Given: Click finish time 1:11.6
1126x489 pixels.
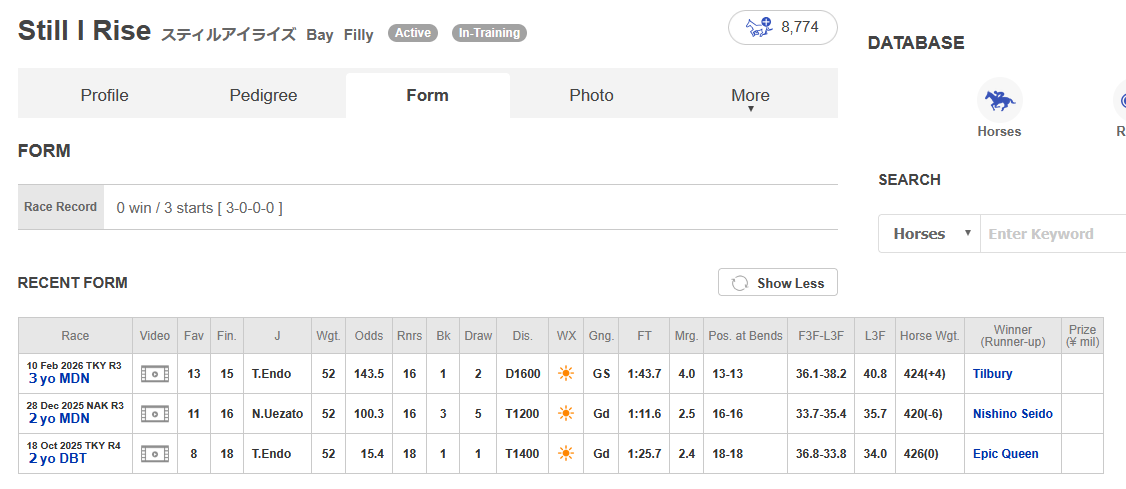Looking at the screenshot, I should click(644, 414).
